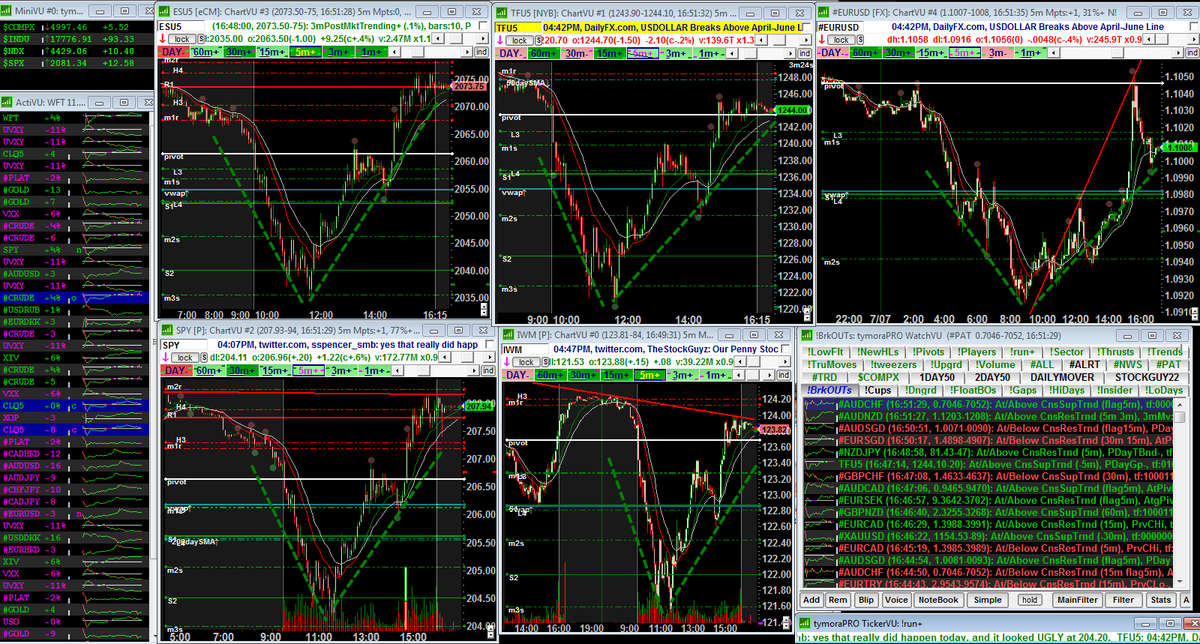Viewport: 1200px width, 644px height.
Task: Click ESU5 chart top scrollbar right arrow
Action: pos(482,39)
